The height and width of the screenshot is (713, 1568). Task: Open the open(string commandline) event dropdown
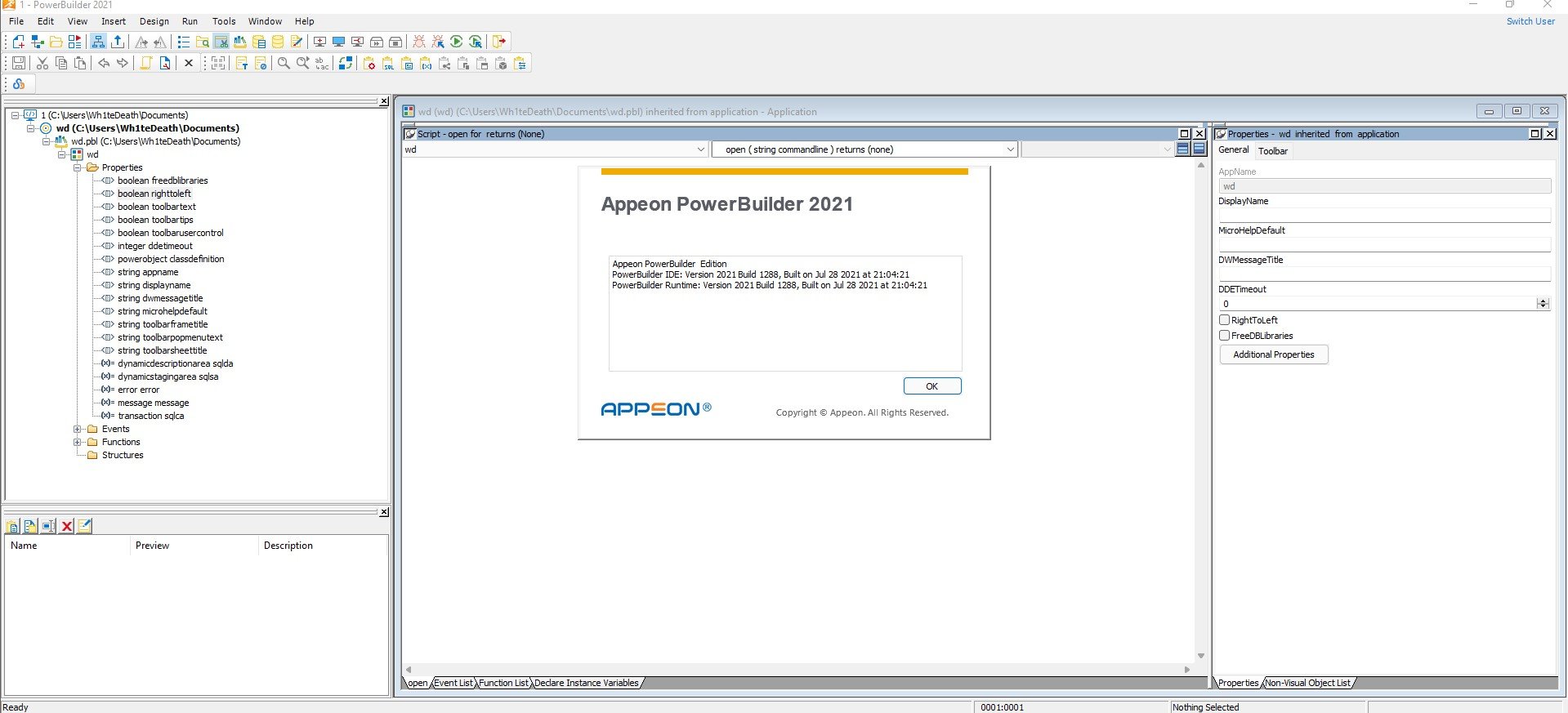point(1010,149)
